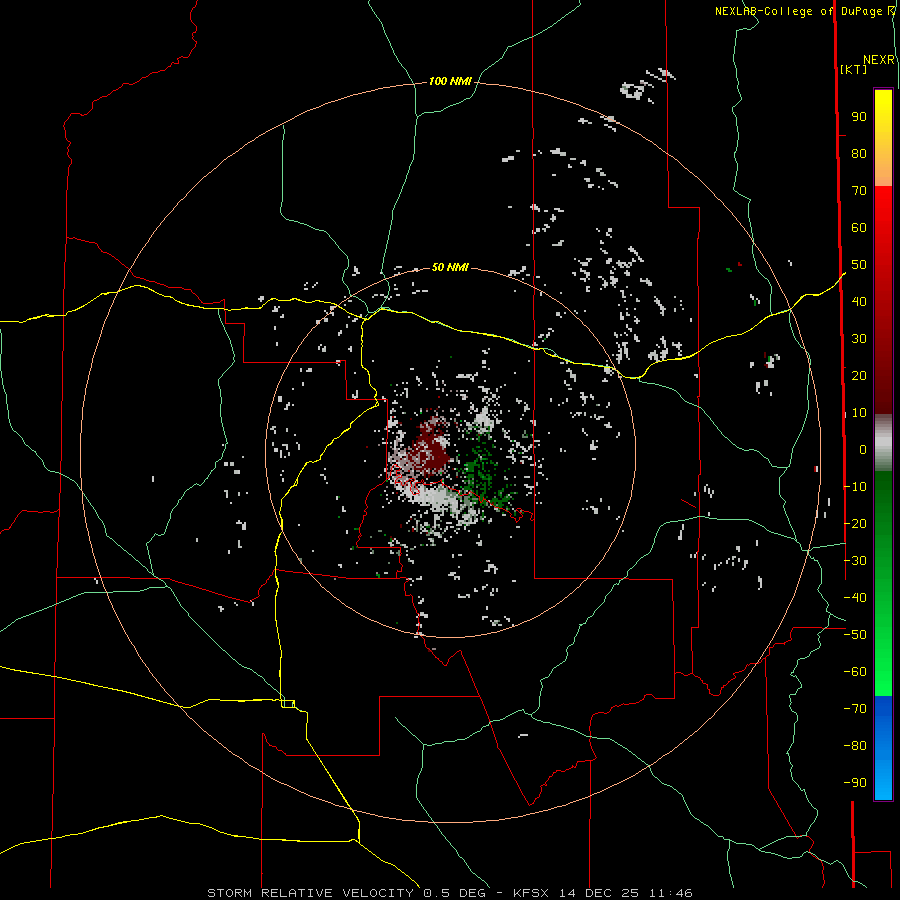The image size is (900, 900).
Task: Click the -90 value on the velocity scale
Action: [x=855, y=783]
